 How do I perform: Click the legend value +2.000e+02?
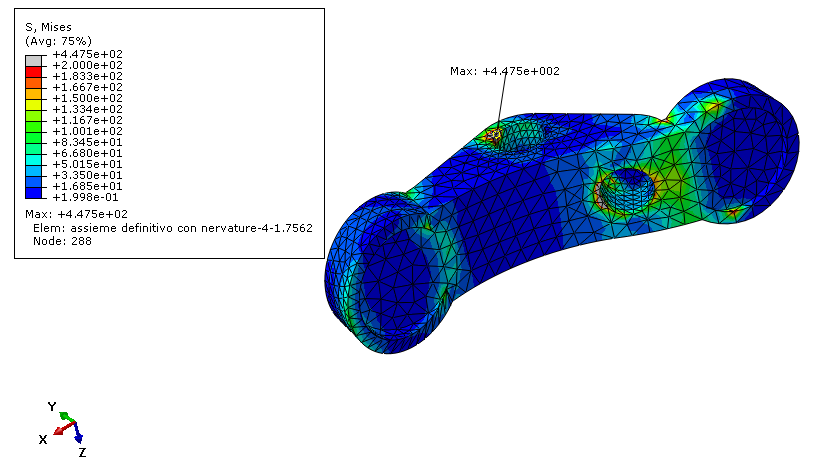point(87,65)
